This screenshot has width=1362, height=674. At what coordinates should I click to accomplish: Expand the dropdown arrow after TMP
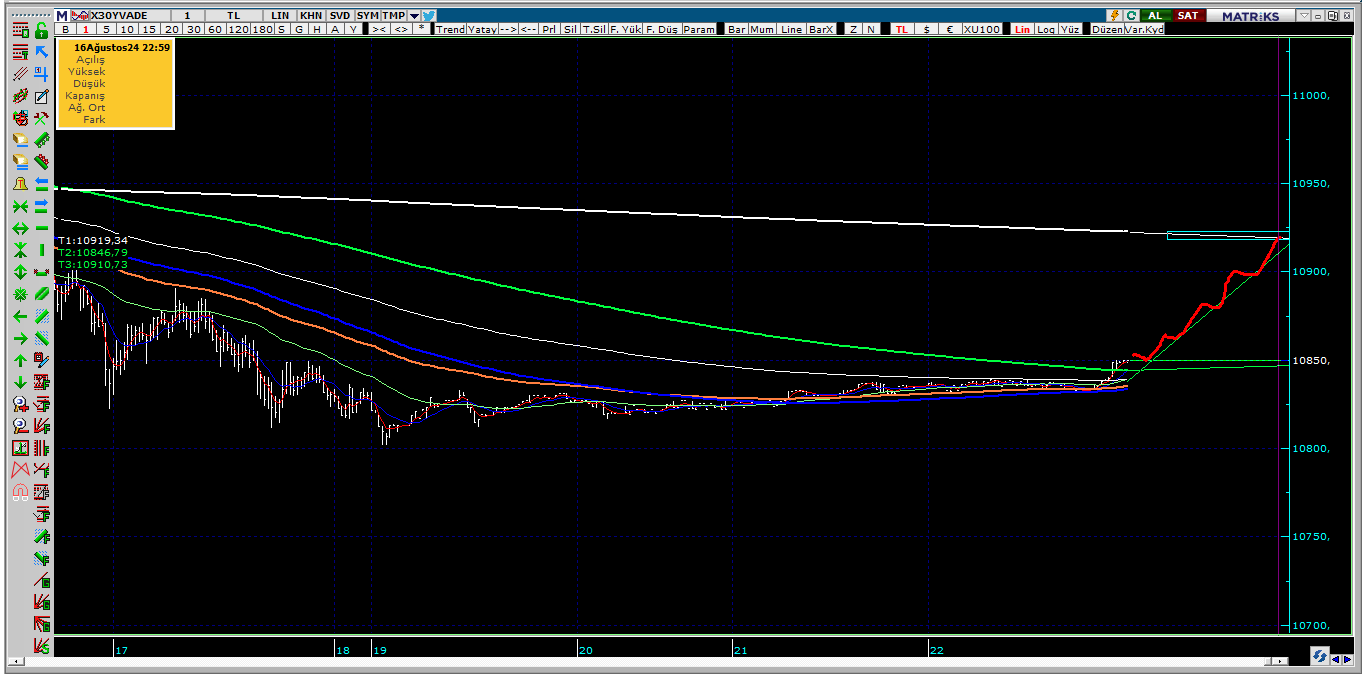[414, 16]
